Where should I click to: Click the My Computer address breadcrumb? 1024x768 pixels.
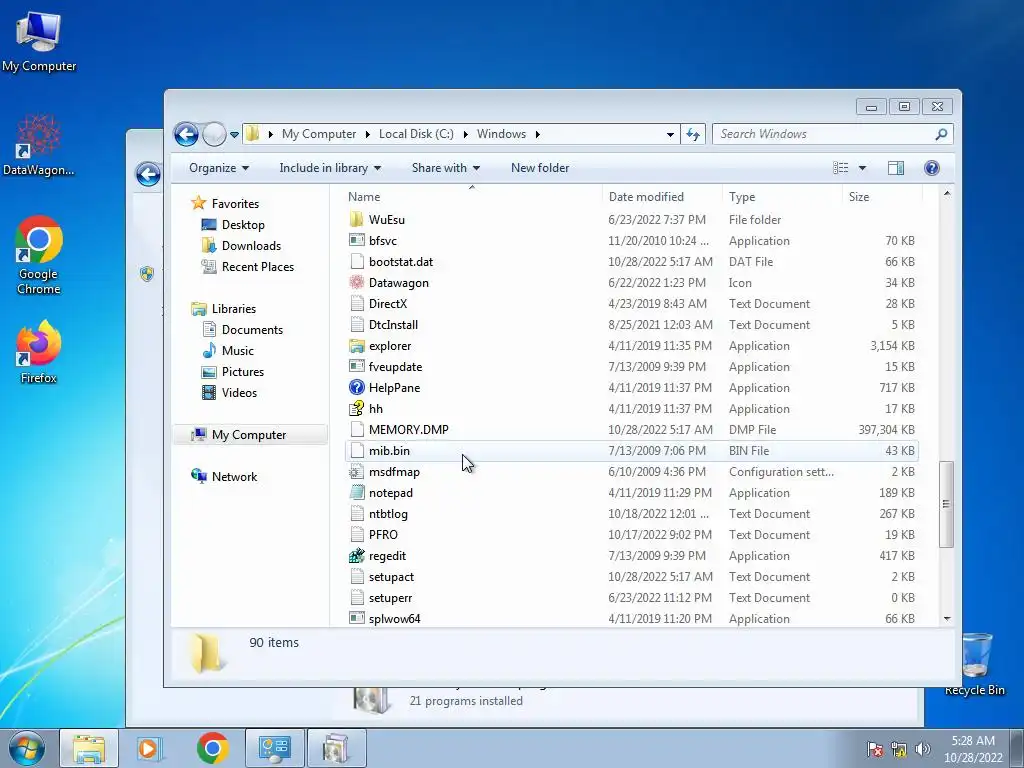tap(319, 134)
